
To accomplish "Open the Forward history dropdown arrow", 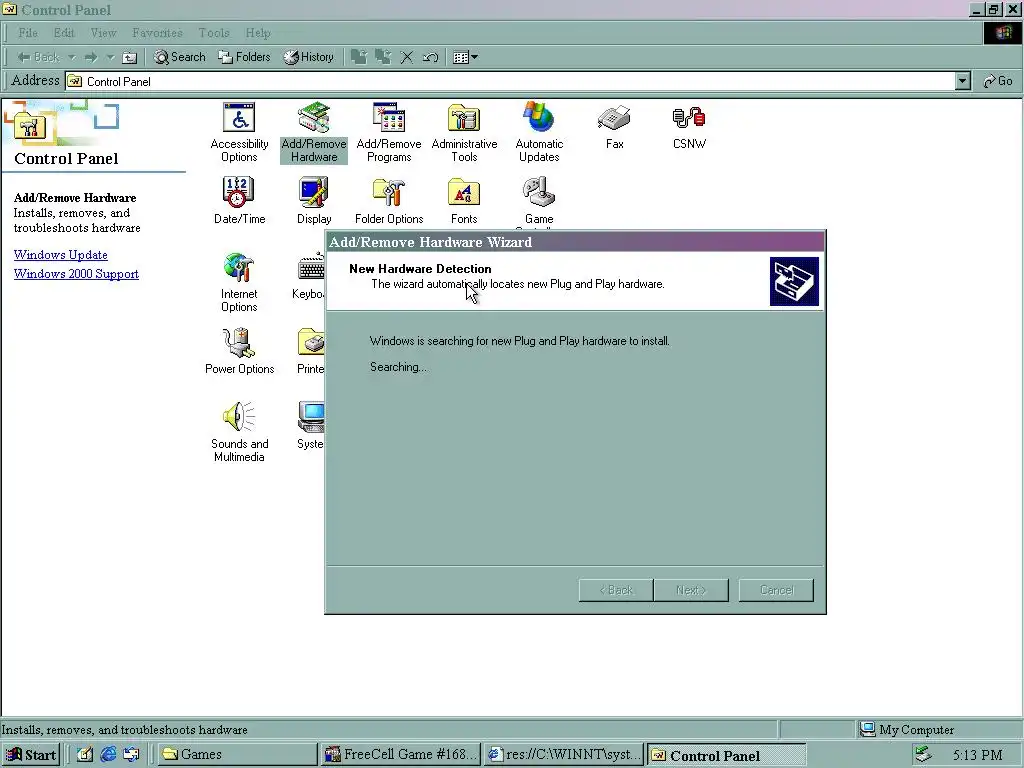I will pyautogui.click(x=110, y=57).
